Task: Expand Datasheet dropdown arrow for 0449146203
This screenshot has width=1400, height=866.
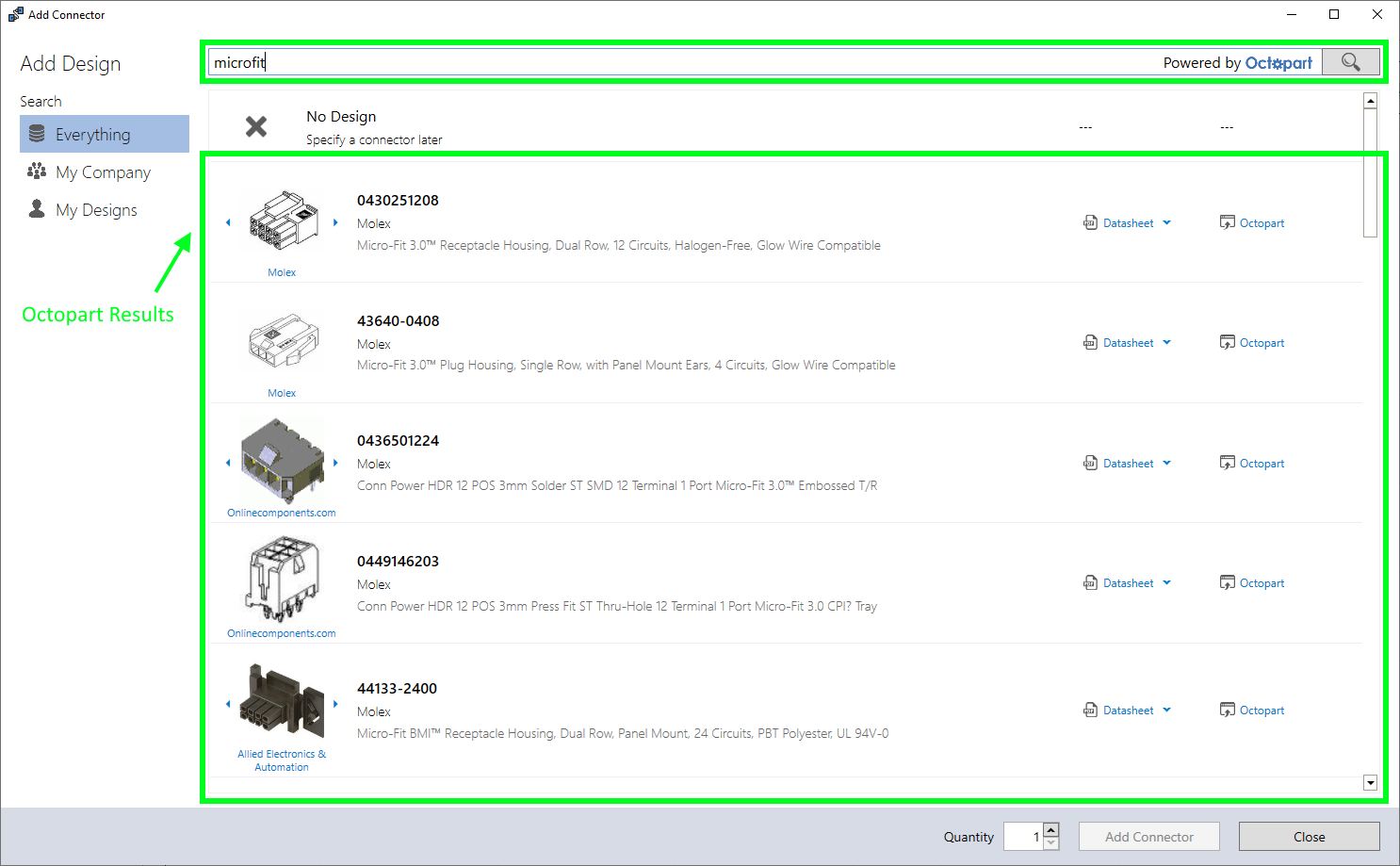Action: pos(1166,582)
